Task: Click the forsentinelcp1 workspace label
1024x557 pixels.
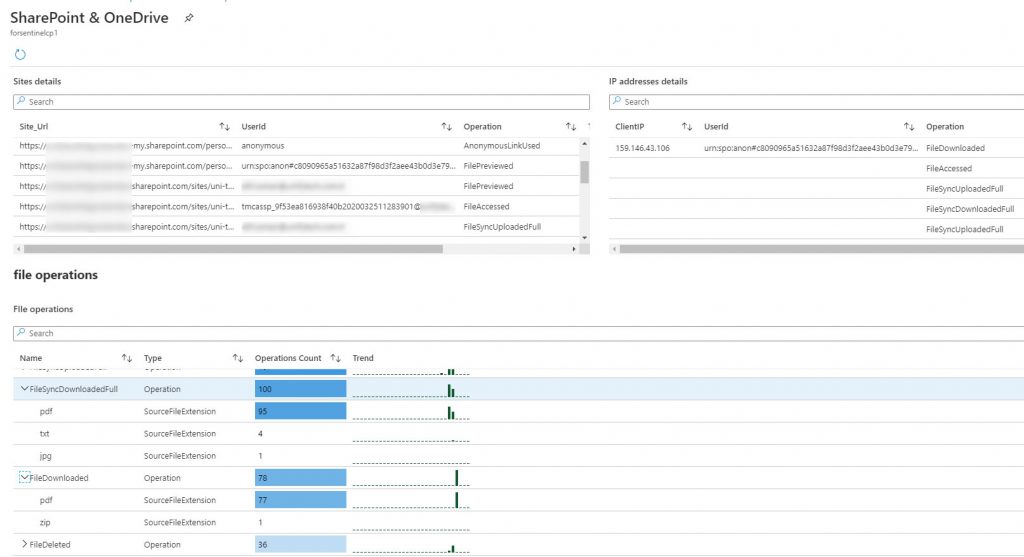Action: click(x=34, y=33)
